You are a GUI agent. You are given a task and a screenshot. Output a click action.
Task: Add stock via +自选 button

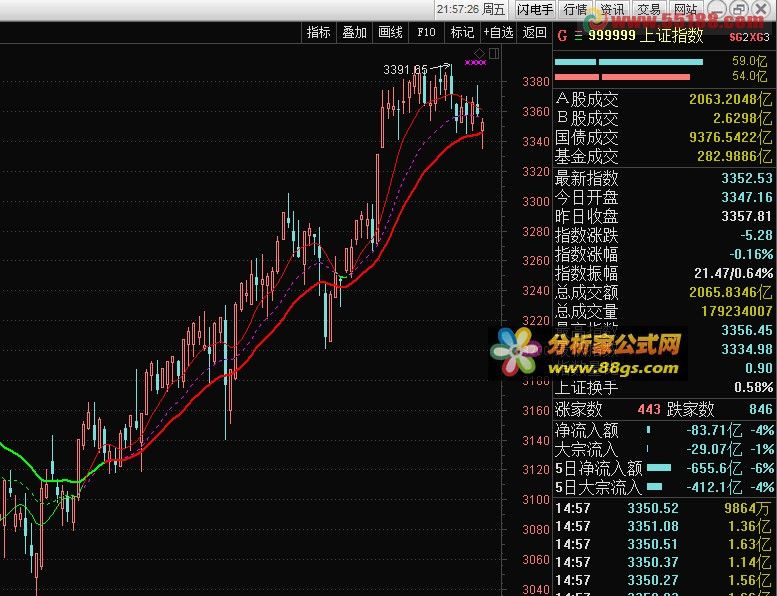[499, 33]
